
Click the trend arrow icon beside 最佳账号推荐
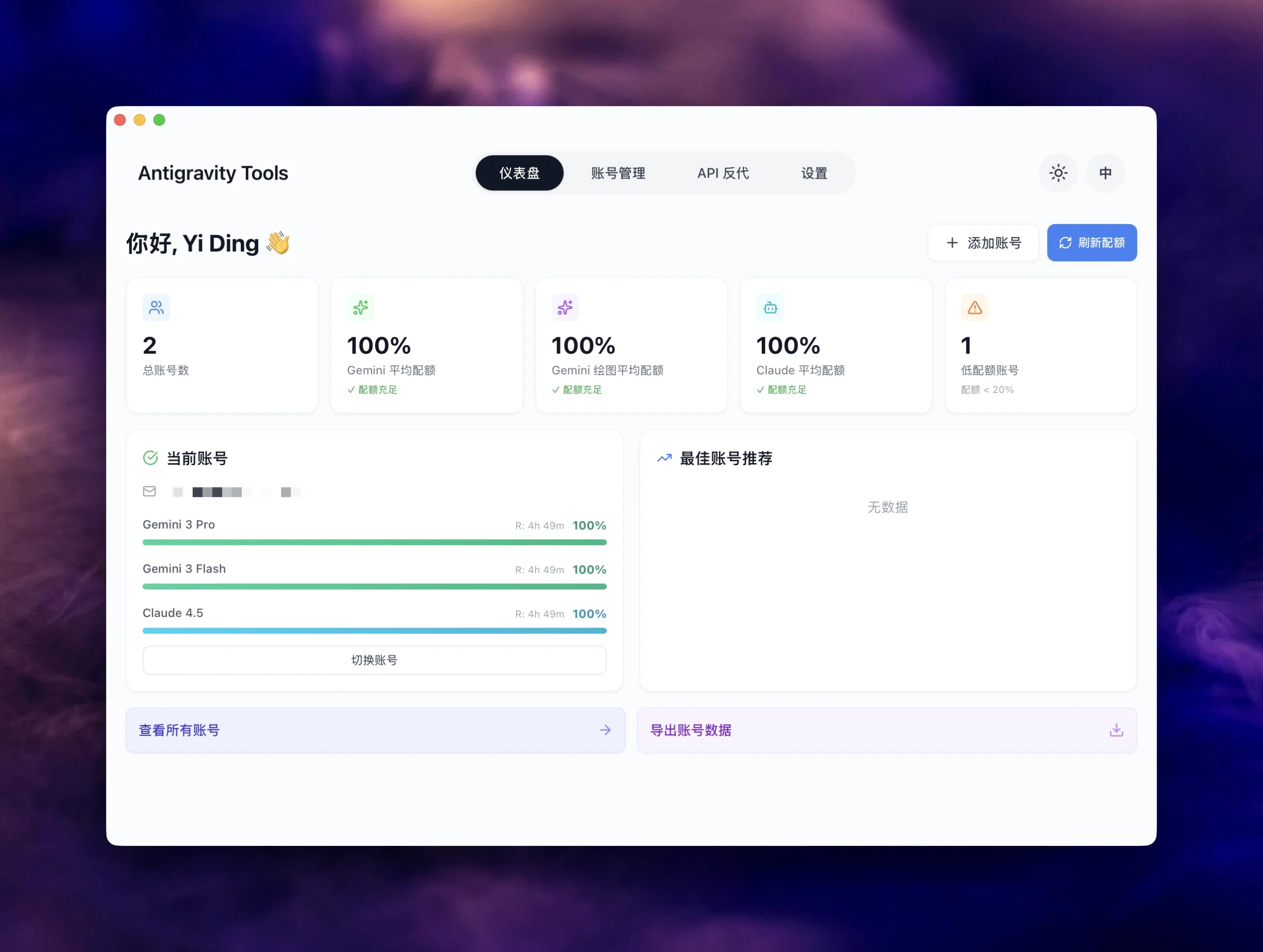click(664, 458)
